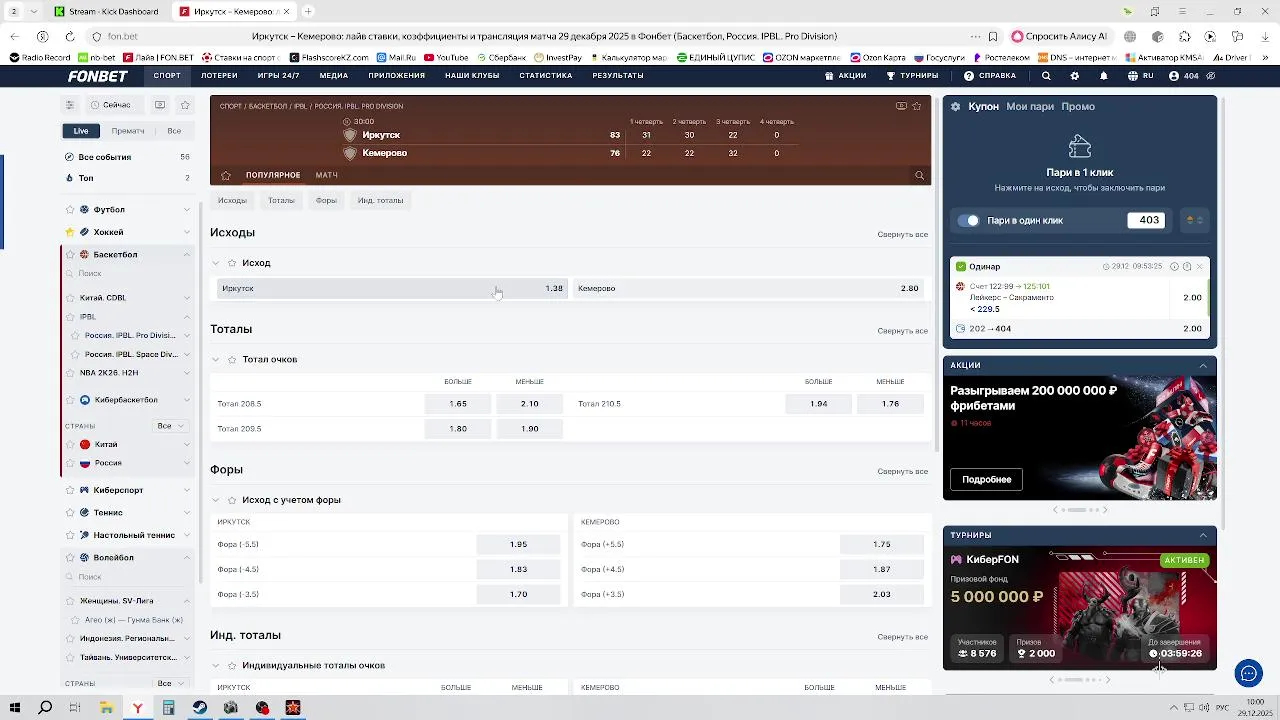The width and height of the screenshot is (1280, 720).
Task: Remove the Одинар bet with X
Action: click(x=1200, y=267)
